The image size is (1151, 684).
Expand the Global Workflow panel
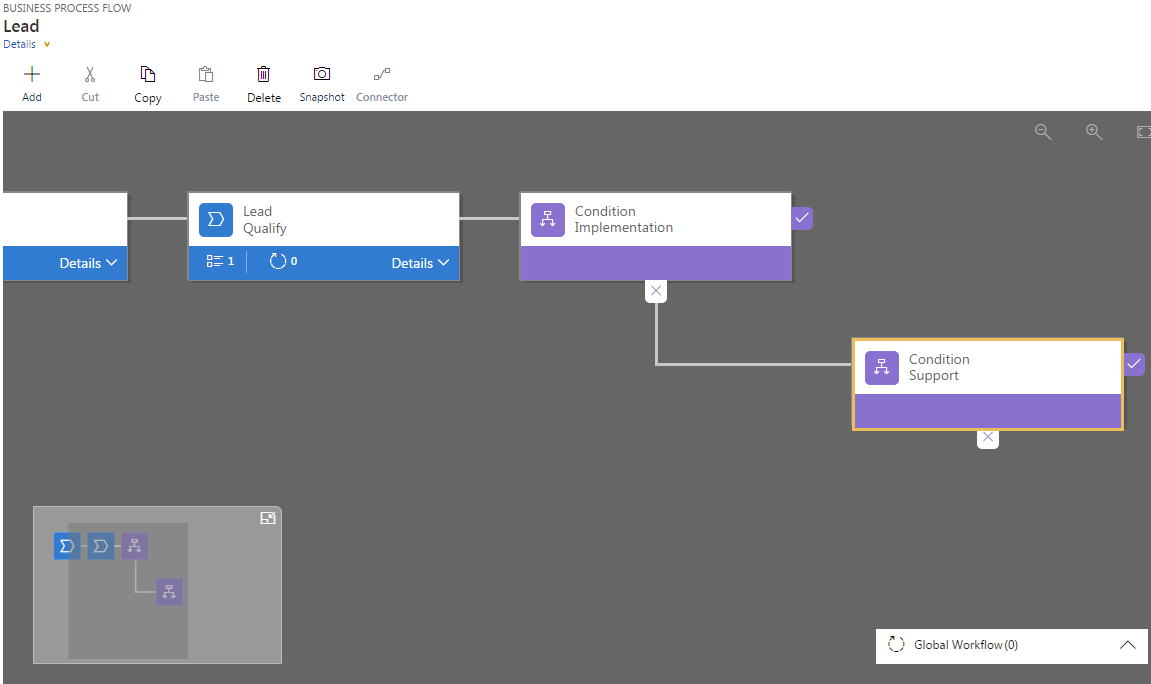tap(1127, 645)
